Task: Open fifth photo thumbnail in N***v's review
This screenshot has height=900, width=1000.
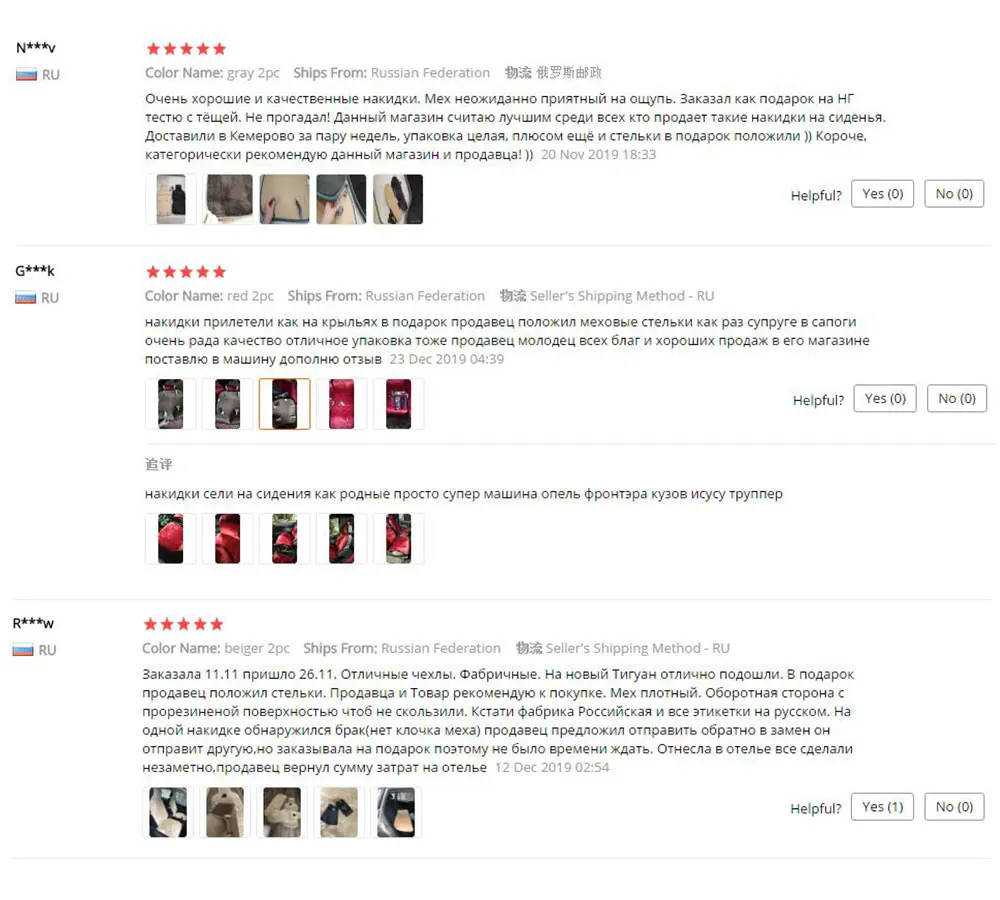Action: coord(398,199)
